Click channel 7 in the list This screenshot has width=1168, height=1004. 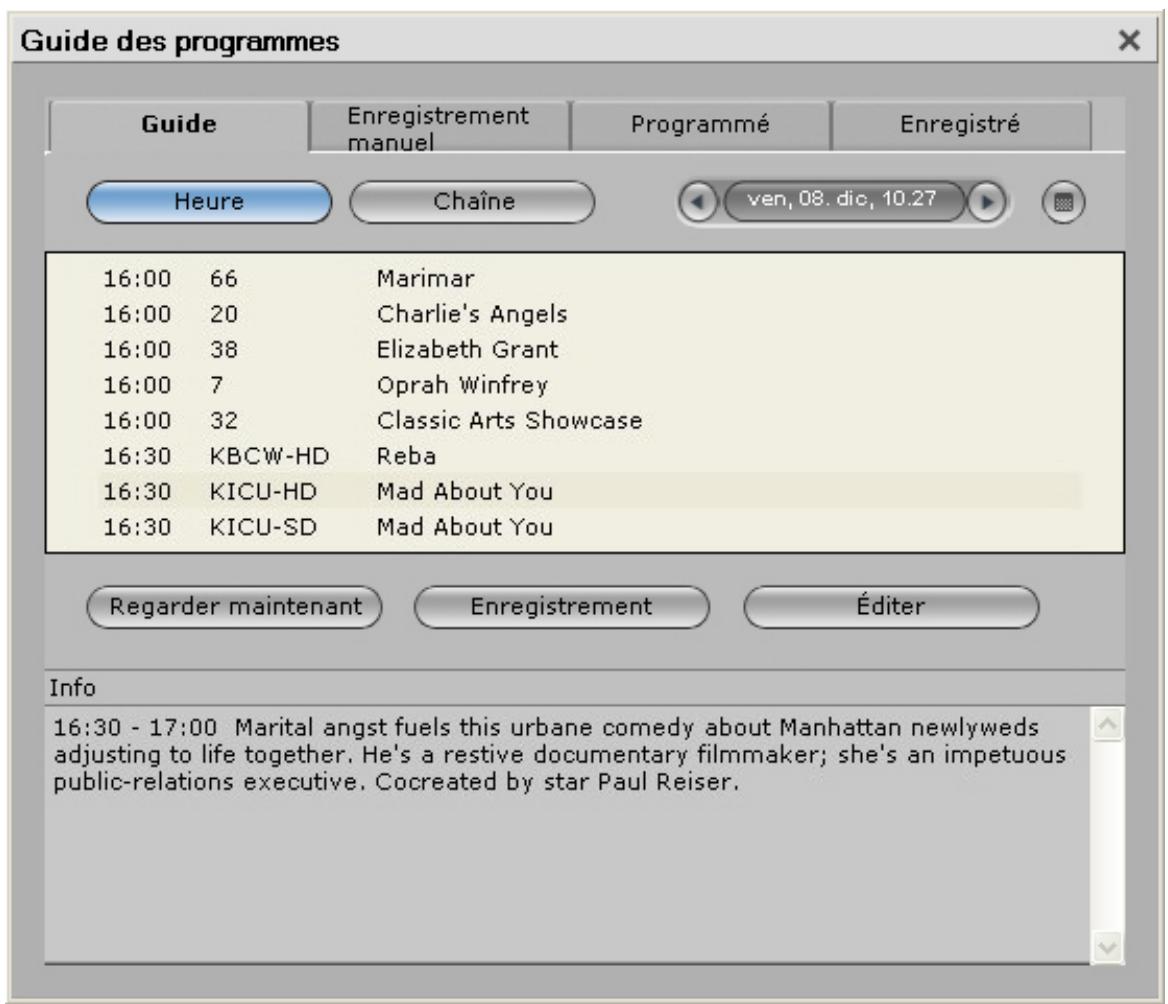coord(216,385)
